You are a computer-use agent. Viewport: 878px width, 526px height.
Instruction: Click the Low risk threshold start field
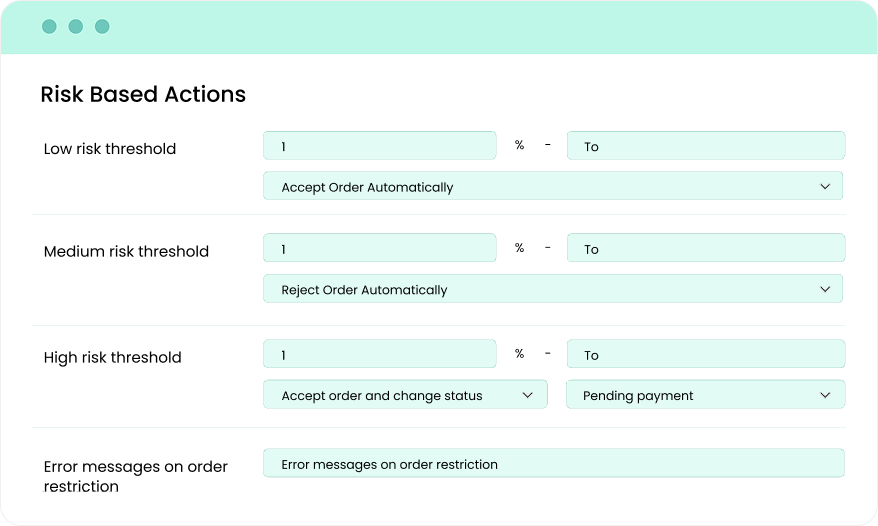coord(379,146)
